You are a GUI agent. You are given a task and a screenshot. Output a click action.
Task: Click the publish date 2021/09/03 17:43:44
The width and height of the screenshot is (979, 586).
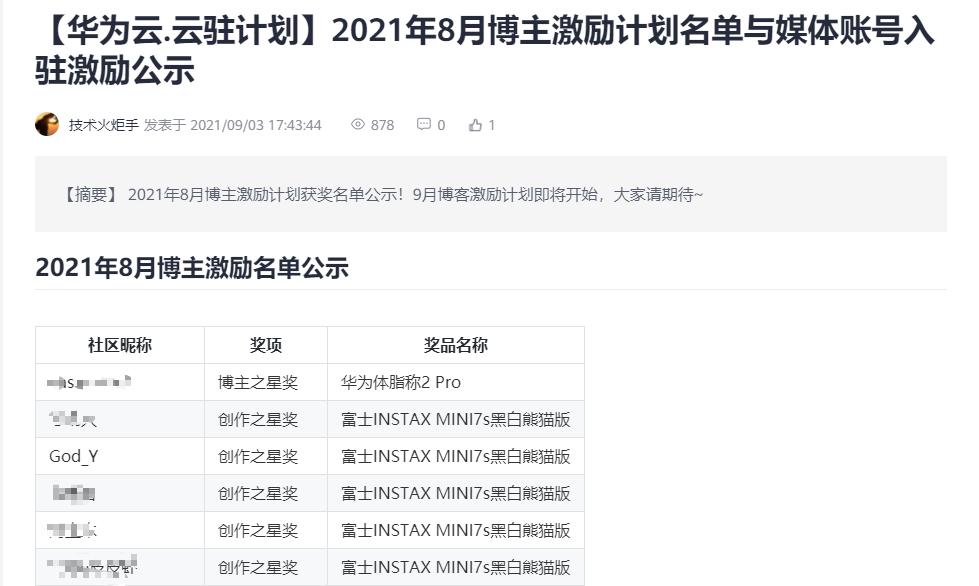(255, 125)
